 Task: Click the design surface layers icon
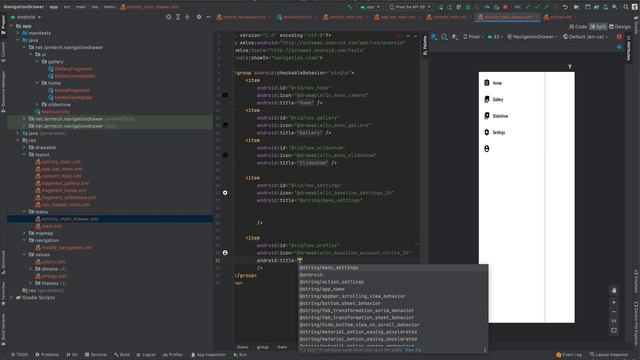point(434,37)
